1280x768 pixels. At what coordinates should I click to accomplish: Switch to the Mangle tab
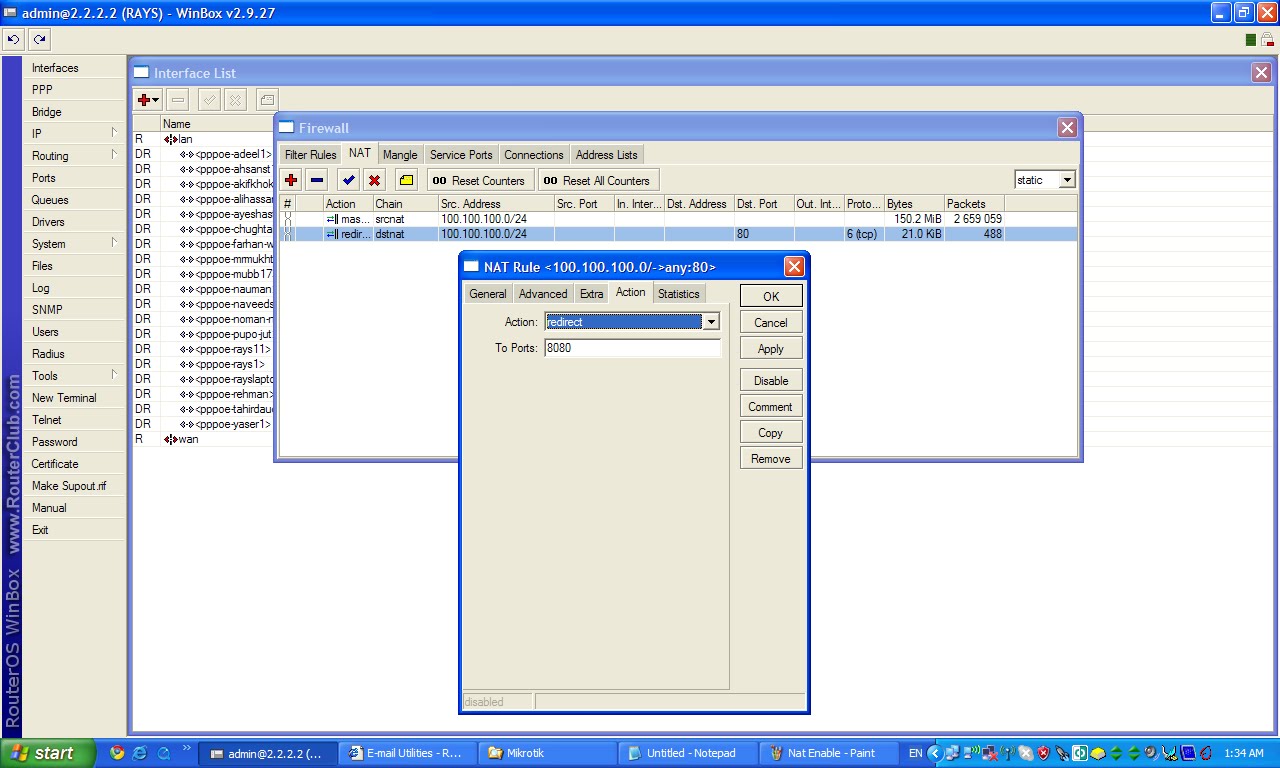399,154
